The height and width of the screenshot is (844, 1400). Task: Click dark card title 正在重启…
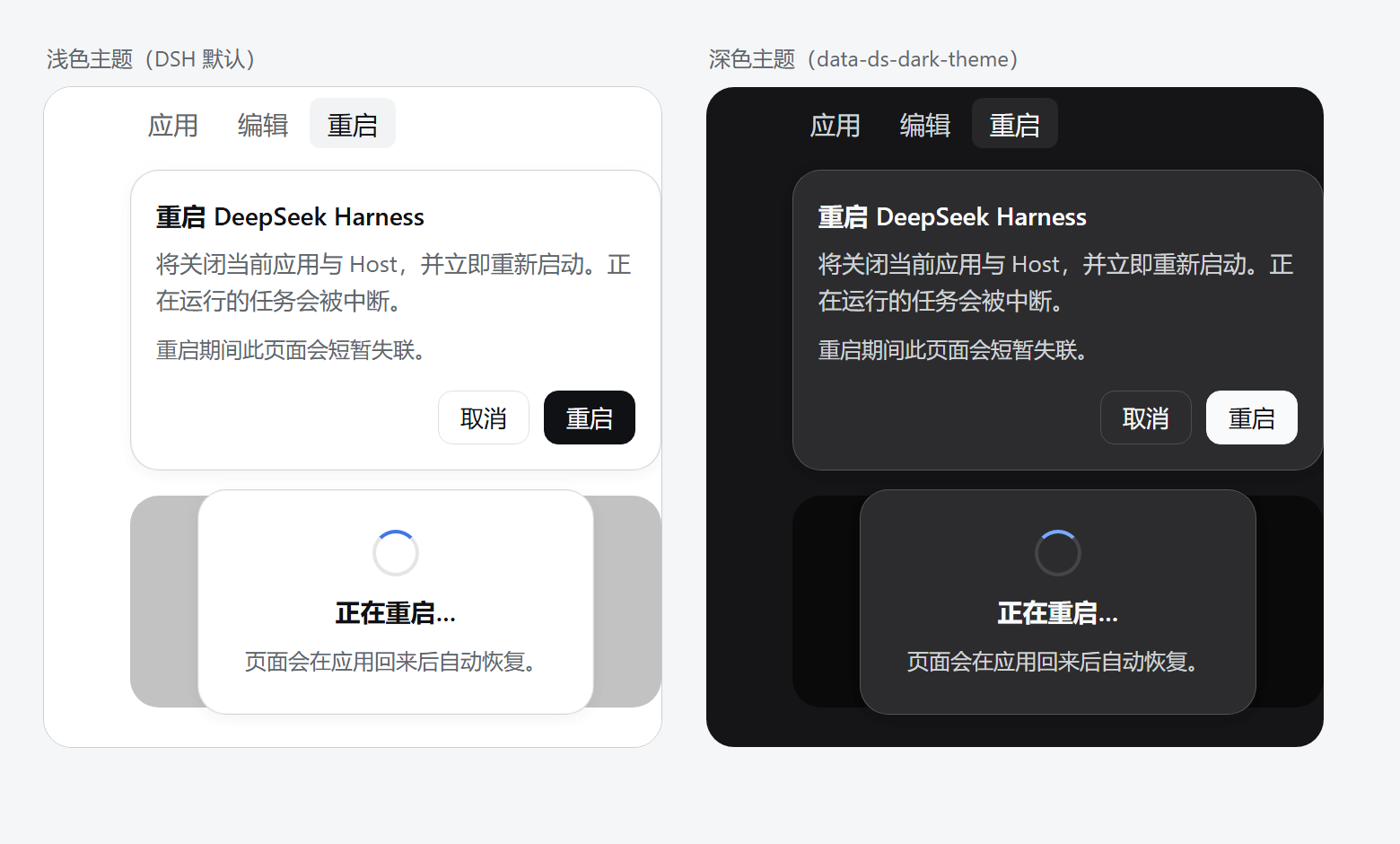point(1058,613)
